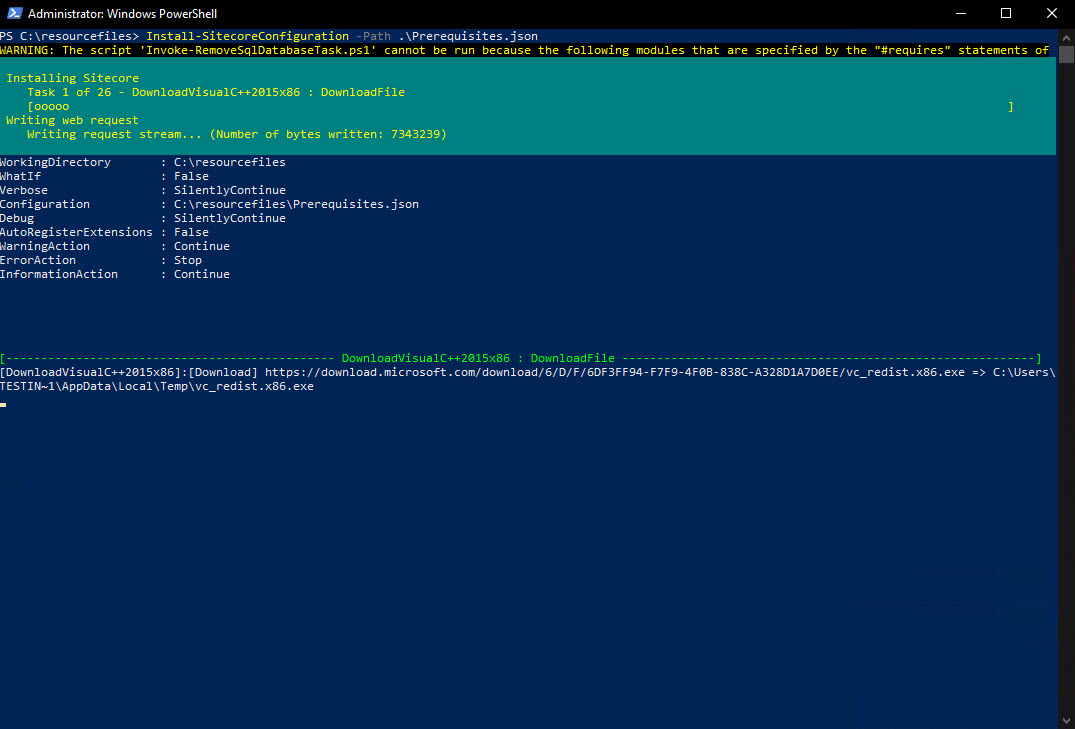Click 'Task 1 of 26 - DownloadVisualC++2015x86' line

pos(216,92)
